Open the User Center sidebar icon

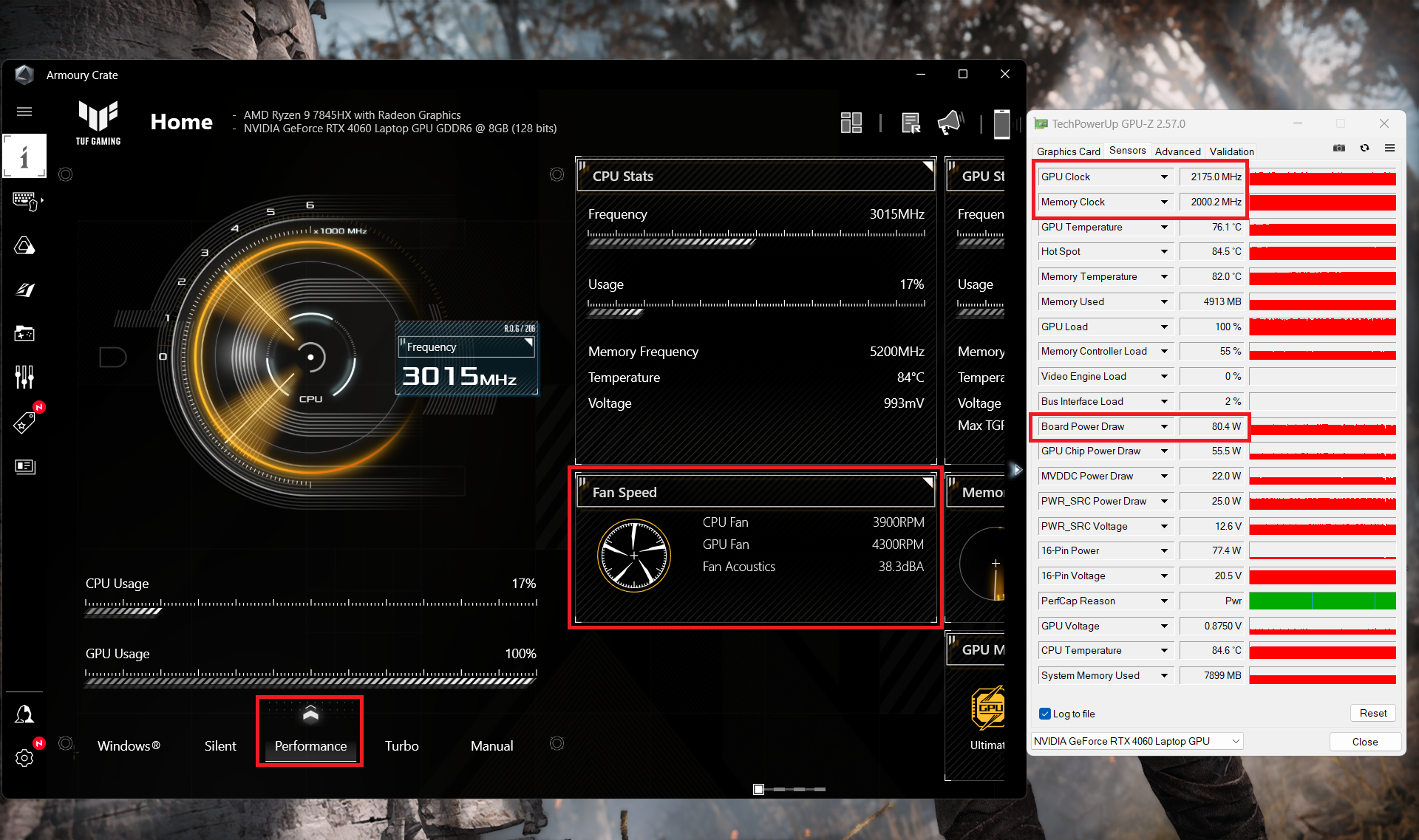tap(24, 714)
